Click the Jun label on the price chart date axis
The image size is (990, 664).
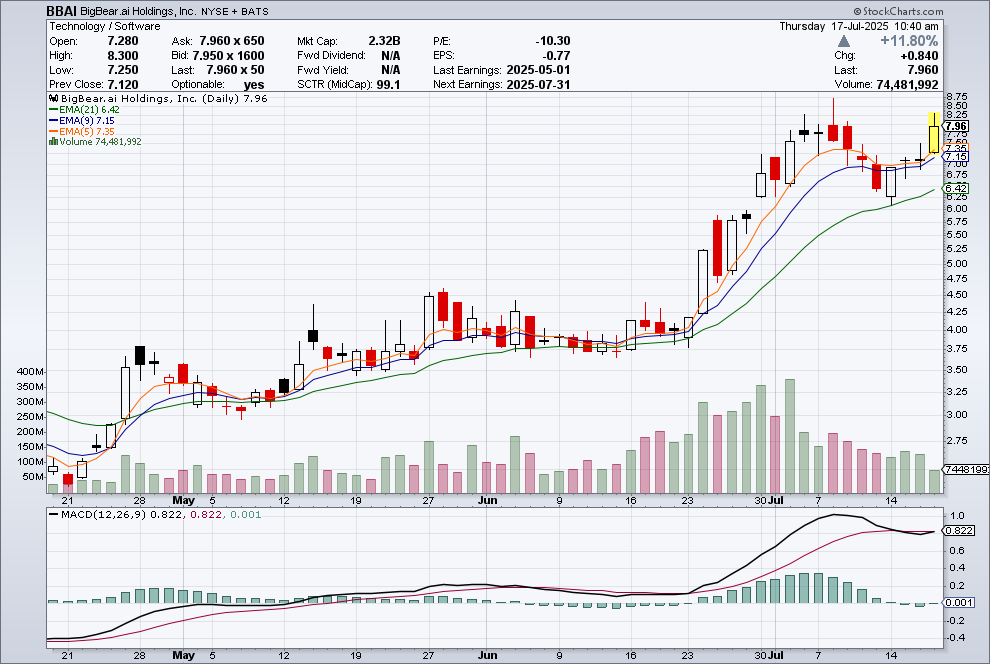pyautogui.click(x=487, y=501)
